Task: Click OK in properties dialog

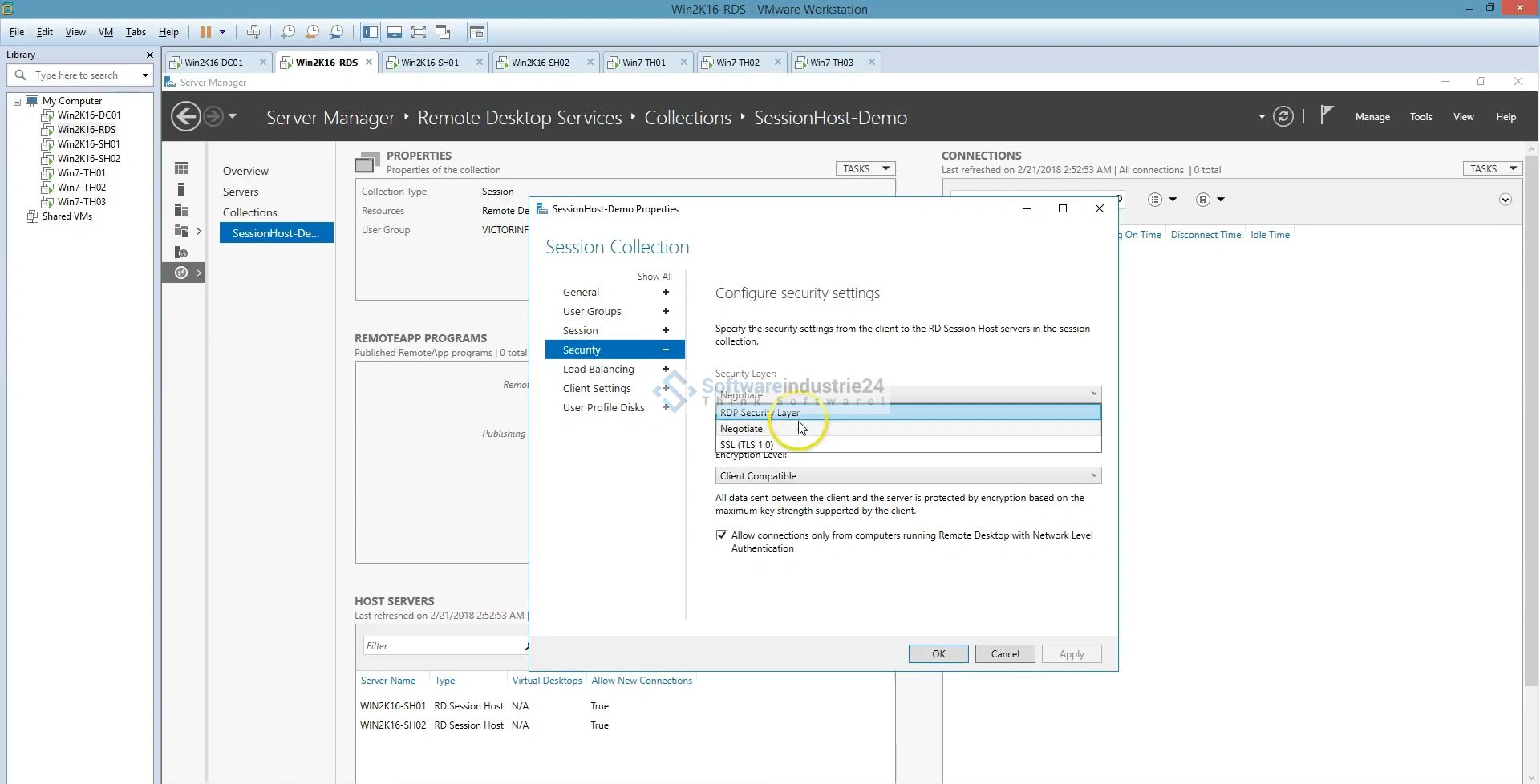Action: (x=938, y=654)
